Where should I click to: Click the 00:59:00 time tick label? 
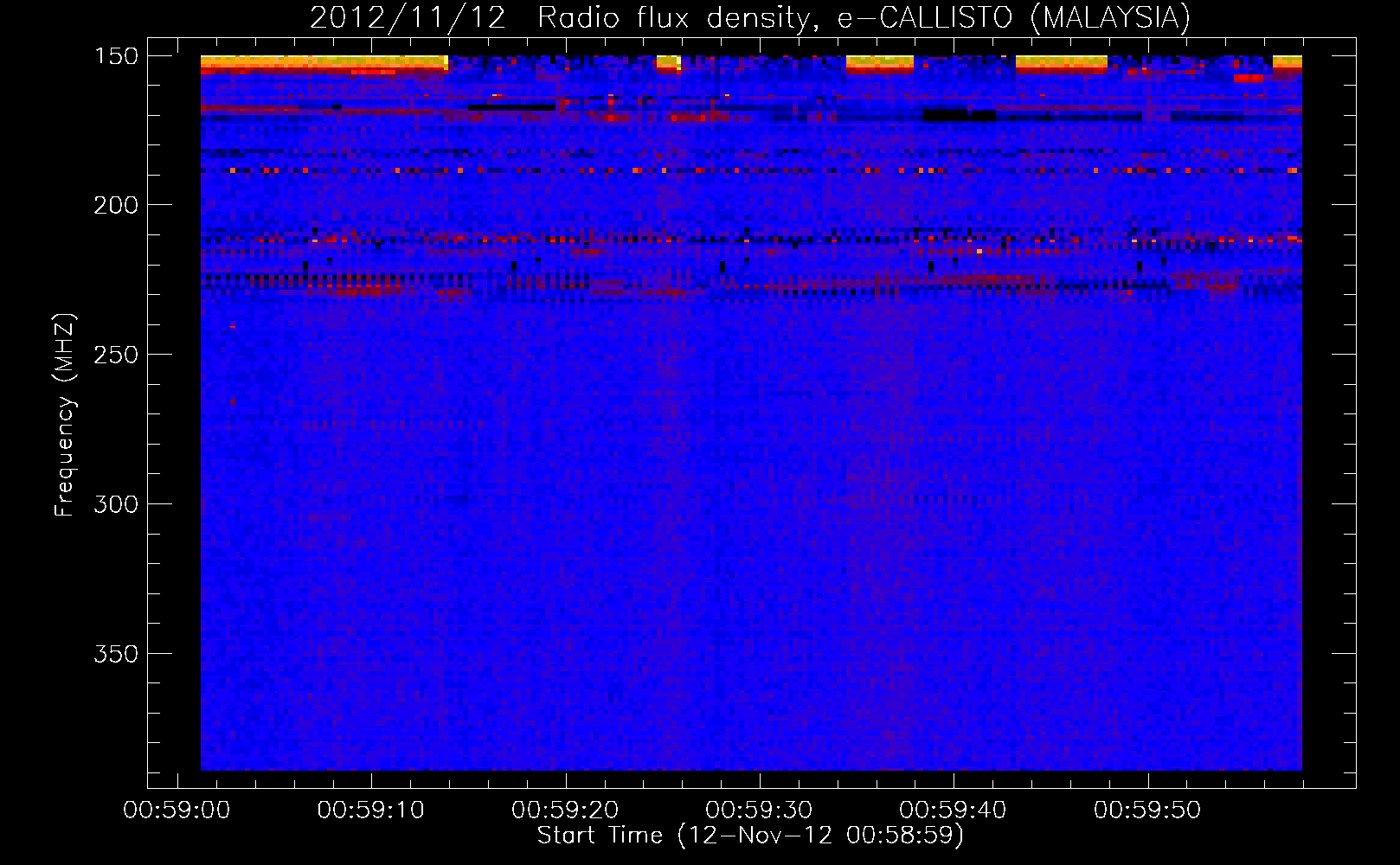[x=177, y=811]
